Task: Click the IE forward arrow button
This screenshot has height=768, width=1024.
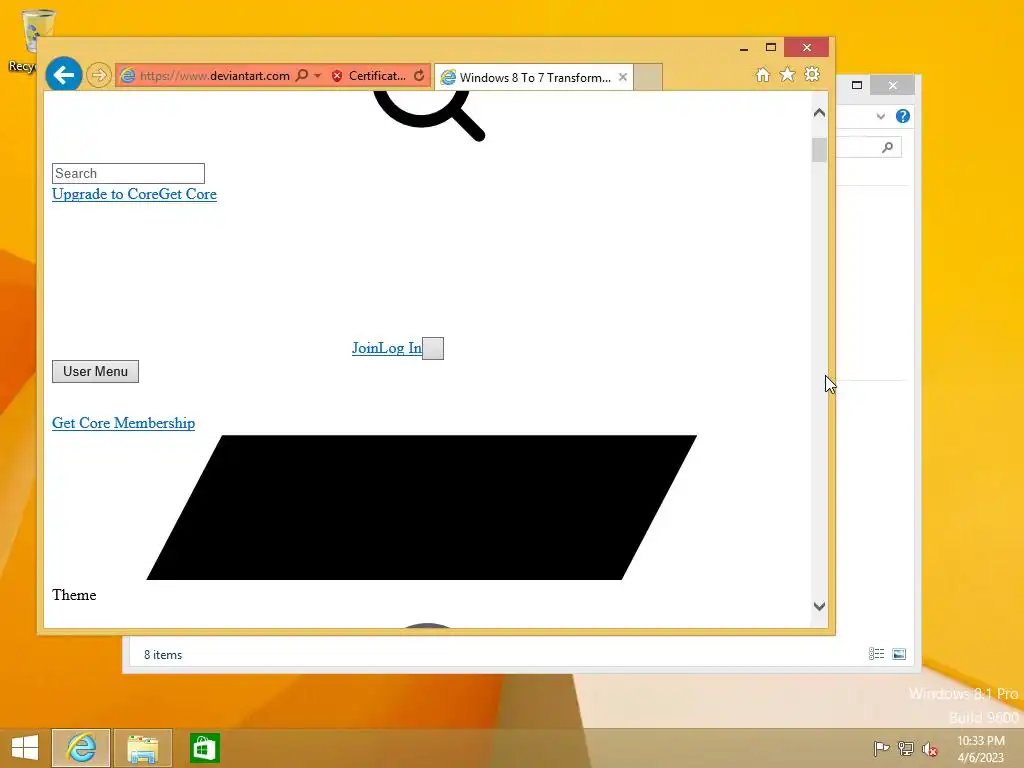Action: pyautogui.click(x=99, y=75)
